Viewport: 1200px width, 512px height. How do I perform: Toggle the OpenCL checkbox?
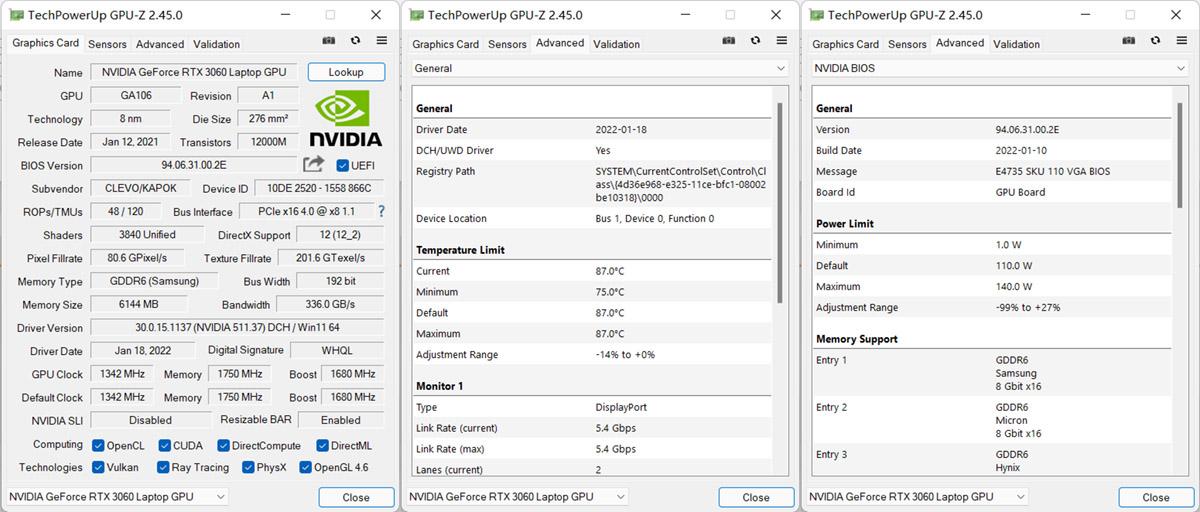(98, 446)
